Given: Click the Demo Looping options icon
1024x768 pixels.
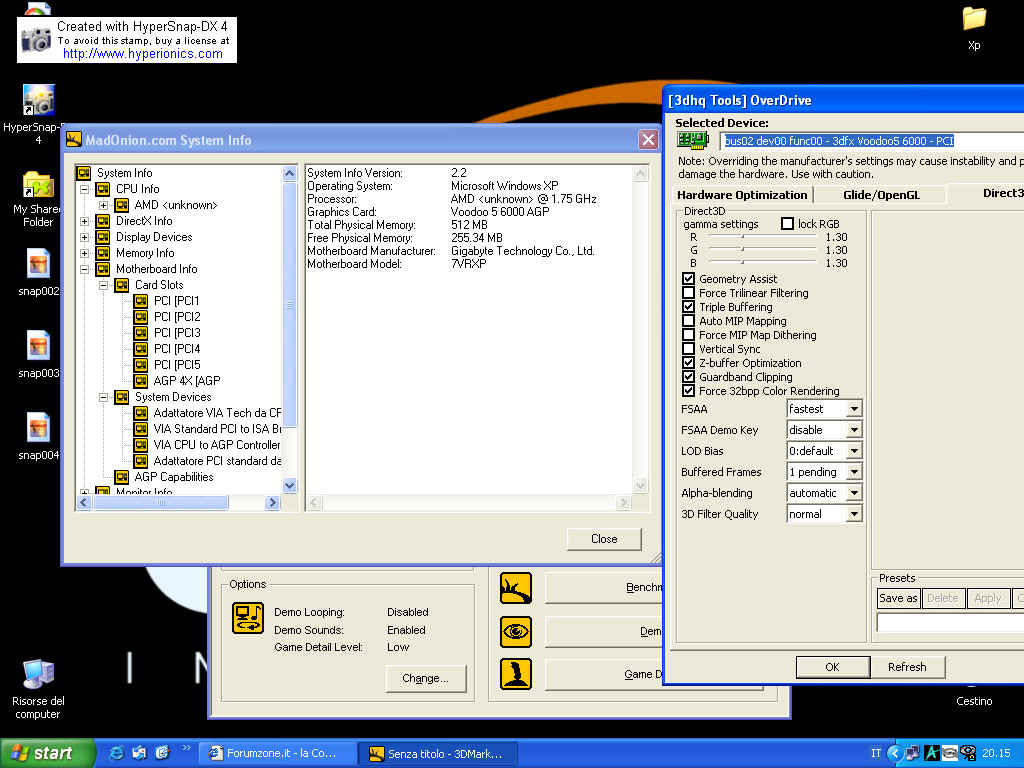Looking at the screenshot, I should pyautogui.click(x=248, y=618).
